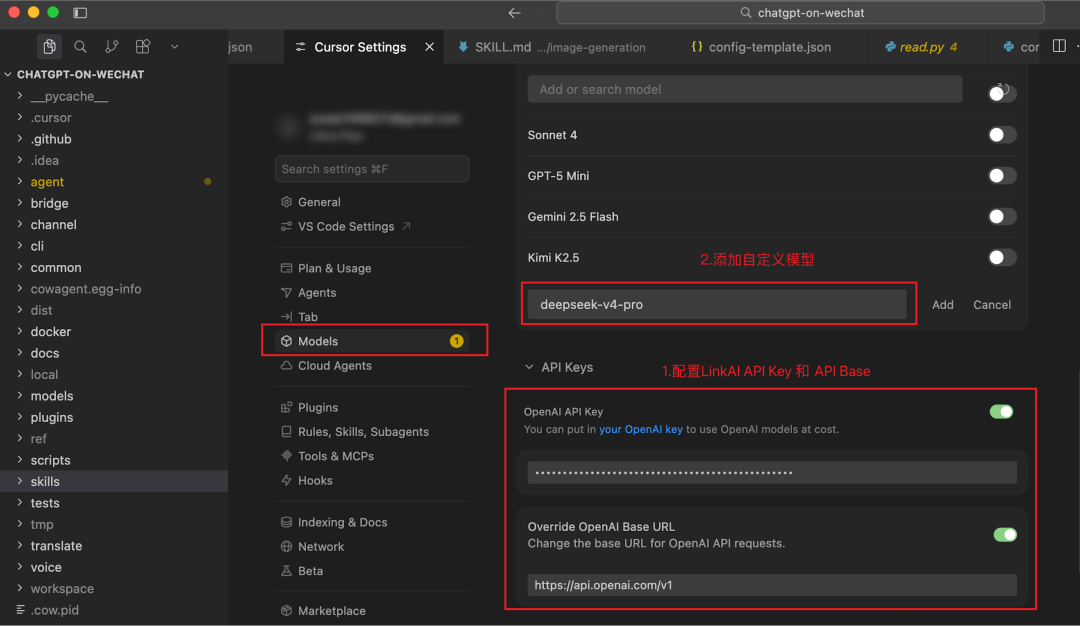Screen dimensions: 1080x626
Task: Open the Models settings section
Action: [372, 341]
